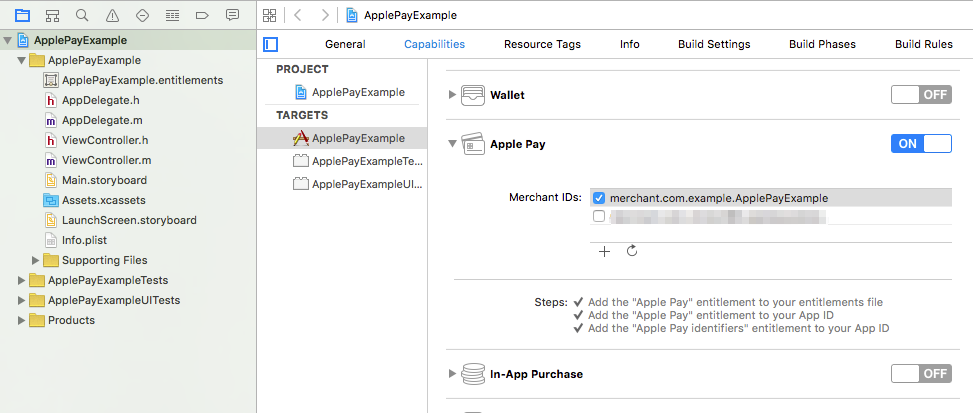Go forward with the right chevron
This screenshot has width=973, height=413.
point(325,15)
